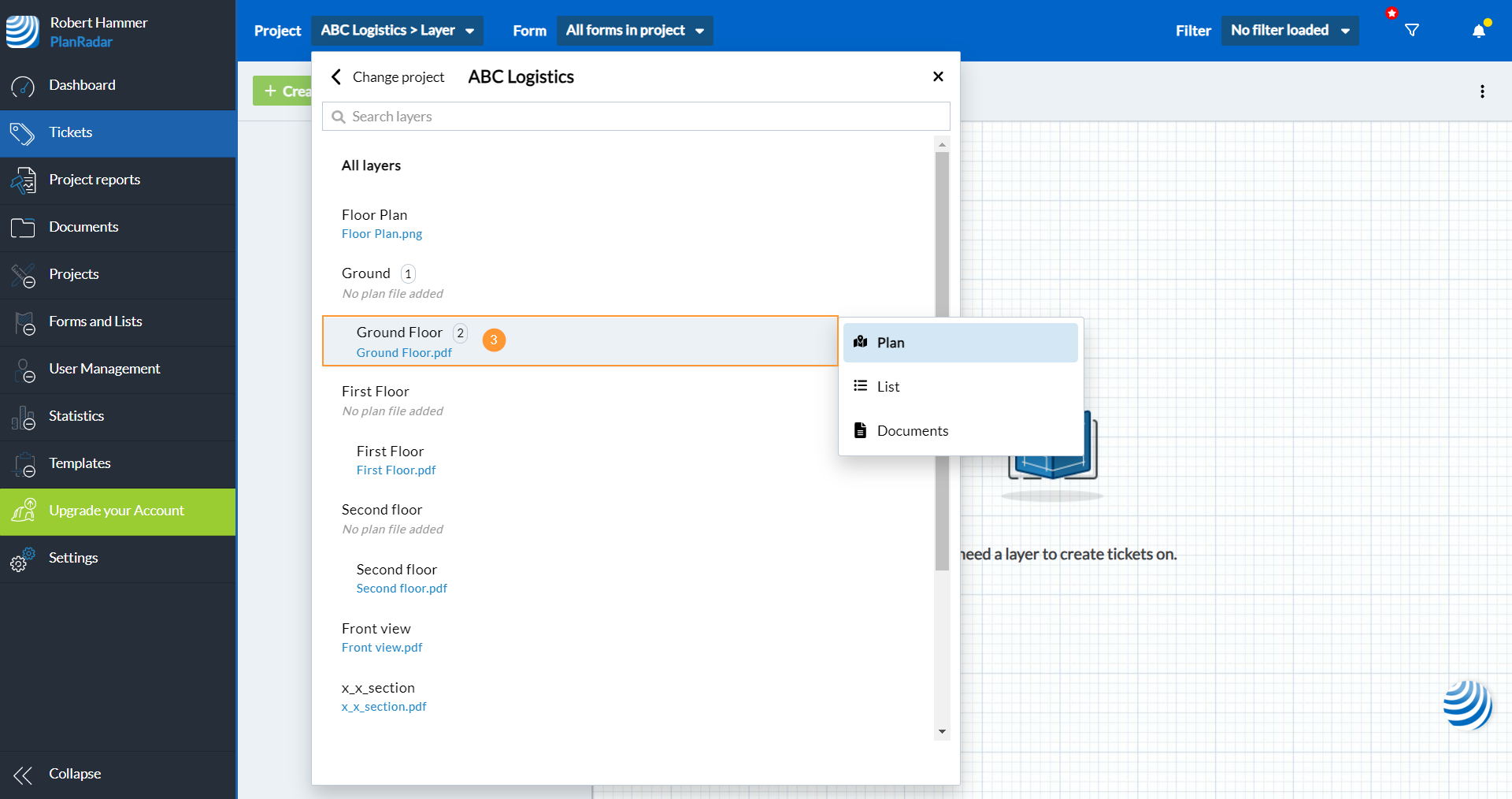The image size is (1512, 799).
Task: Open the notifications bell
Action: pos(1478,31)
